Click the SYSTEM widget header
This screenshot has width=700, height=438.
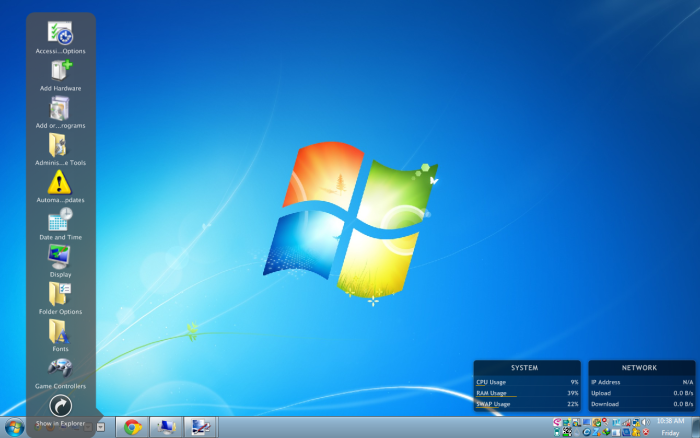(527, 367)
